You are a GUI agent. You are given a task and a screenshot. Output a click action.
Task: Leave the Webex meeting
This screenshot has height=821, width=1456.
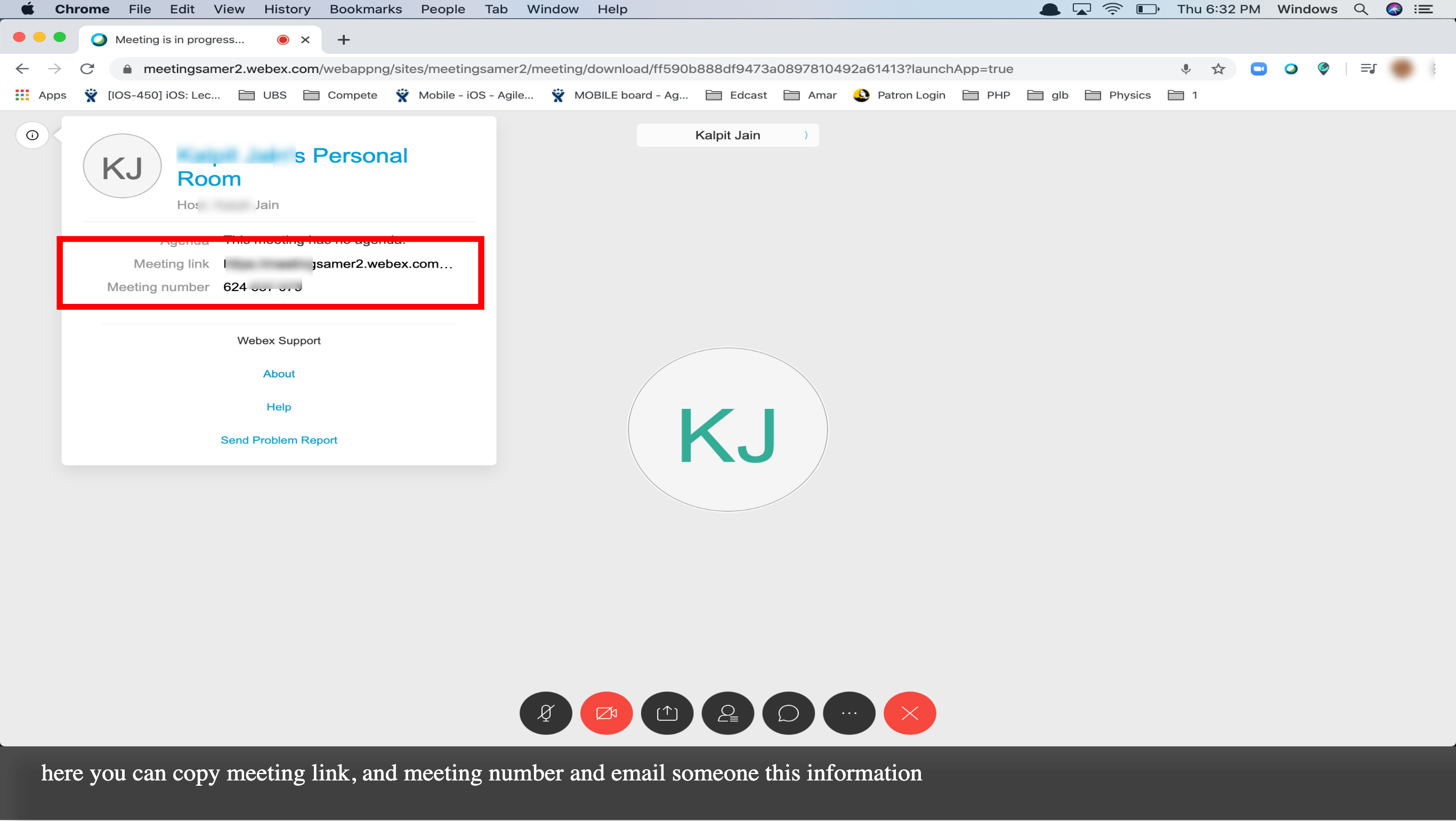point(909,713)
